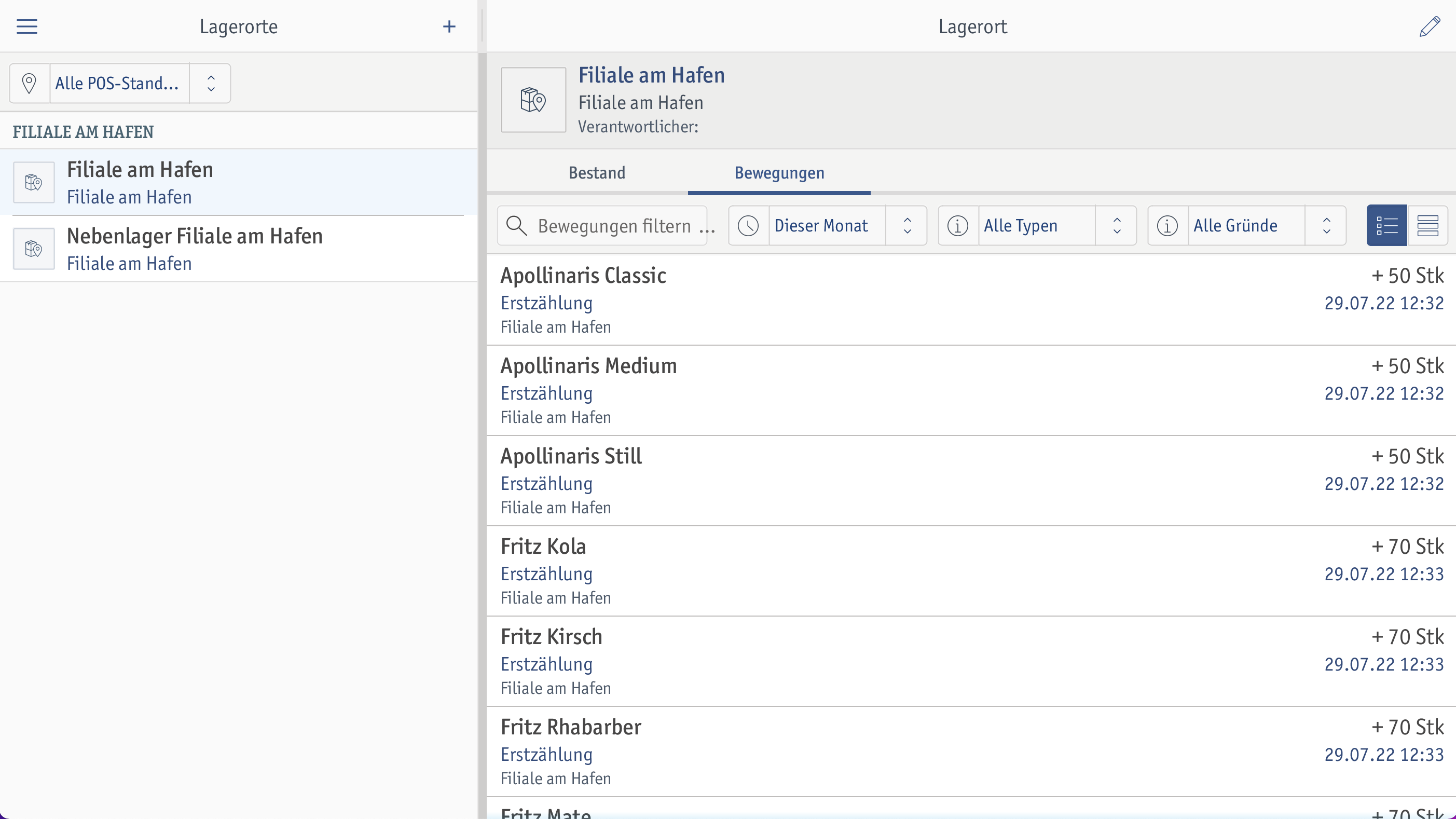Select the Bewegungen tab
Image resolution: width=1456 pixels, height=819 pixels.
(x=779, y=173)
